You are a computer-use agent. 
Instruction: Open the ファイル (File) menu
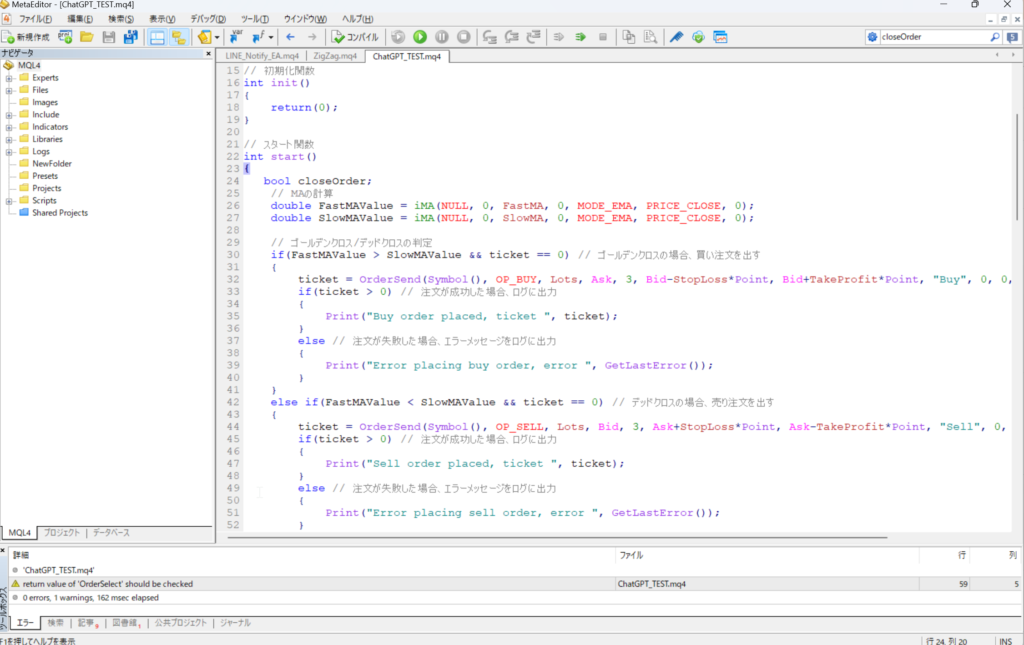pyautogui.click(x=34, y=19)
